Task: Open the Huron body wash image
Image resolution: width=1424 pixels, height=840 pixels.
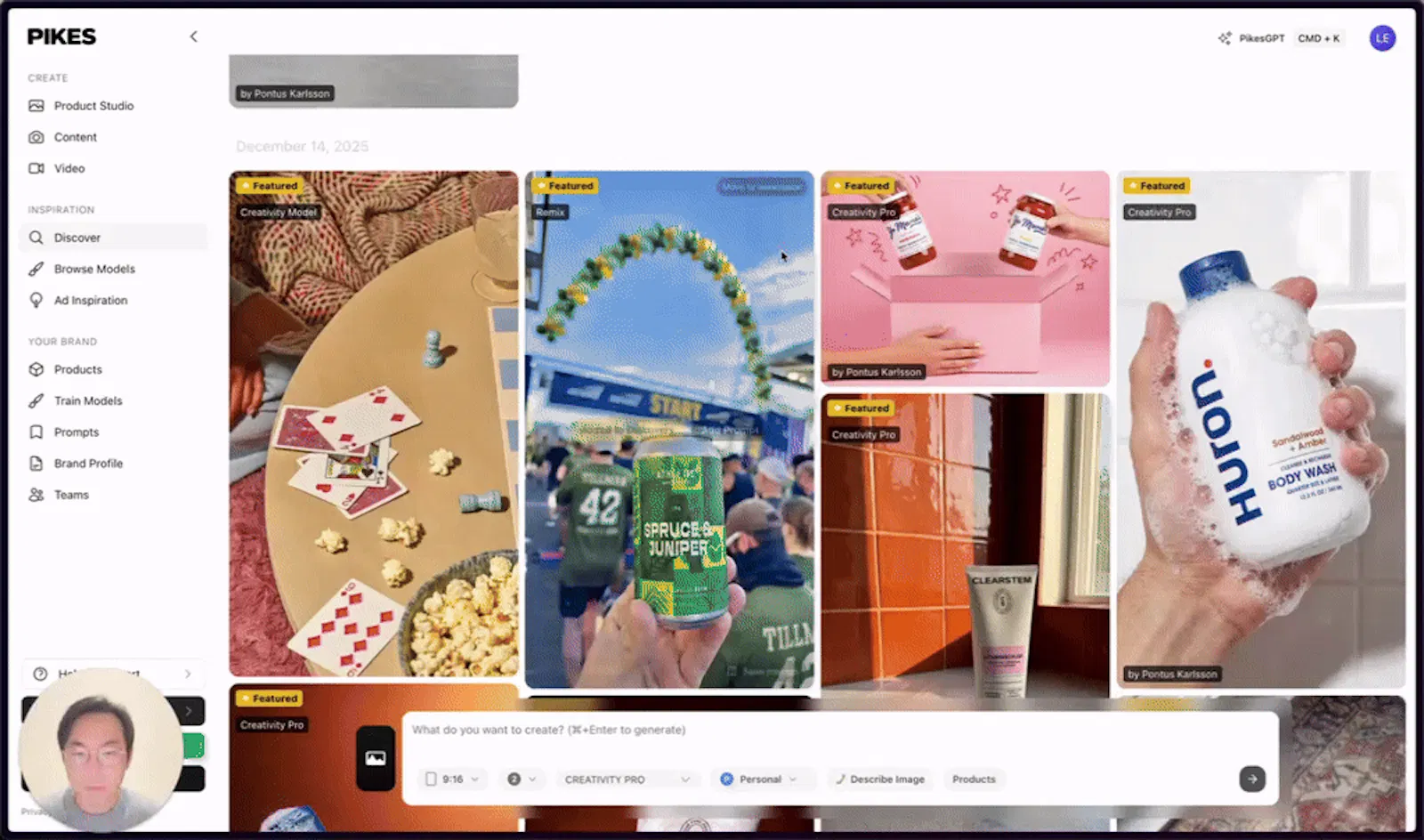Action: click(x=1261, y=429)
